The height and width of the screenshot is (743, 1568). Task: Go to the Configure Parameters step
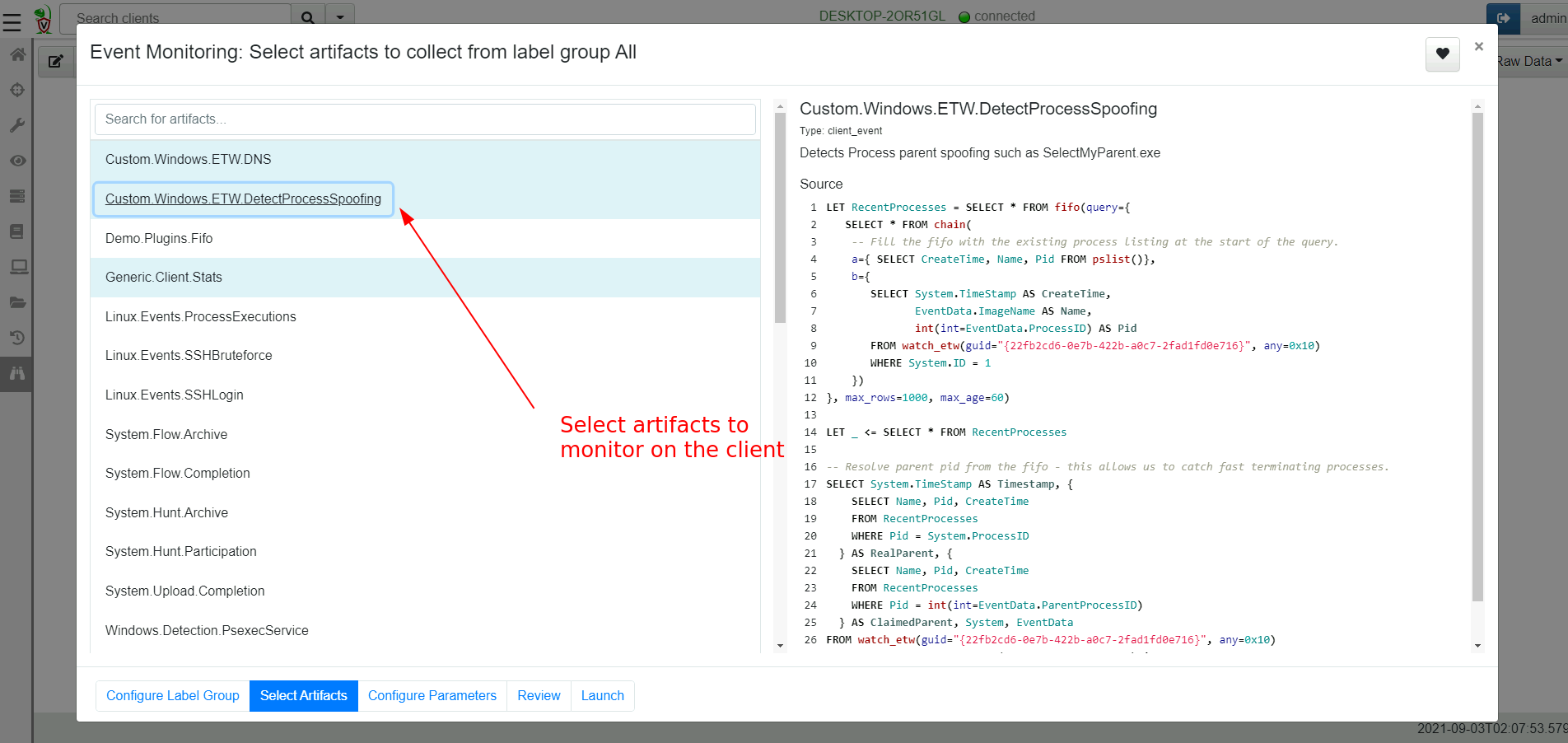(x=432, y=696)
